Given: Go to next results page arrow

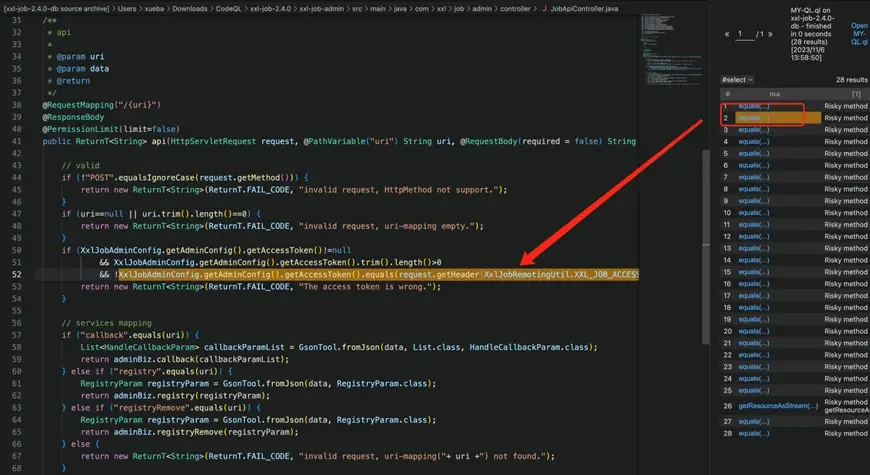Looking at the screenshot, I should [x=770, y=34].
